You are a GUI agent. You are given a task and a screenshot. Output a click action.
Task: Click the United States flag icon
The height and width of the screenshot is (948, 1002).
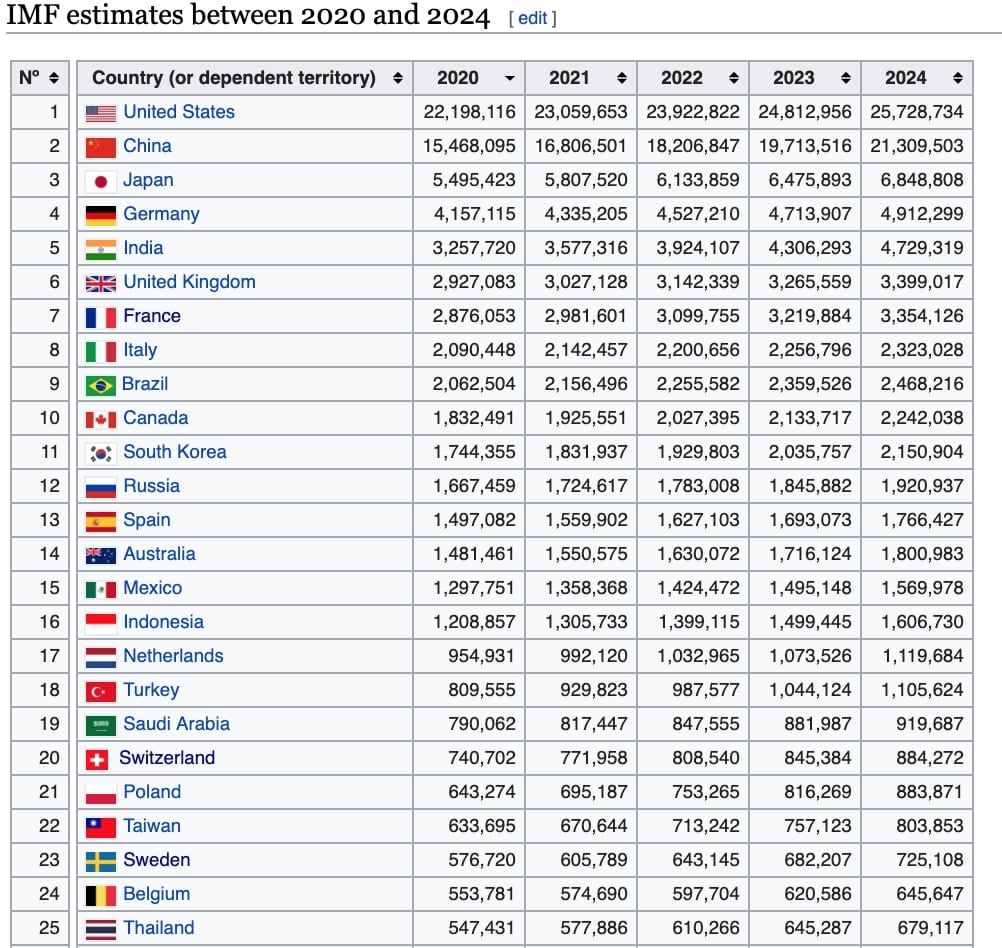101,112
